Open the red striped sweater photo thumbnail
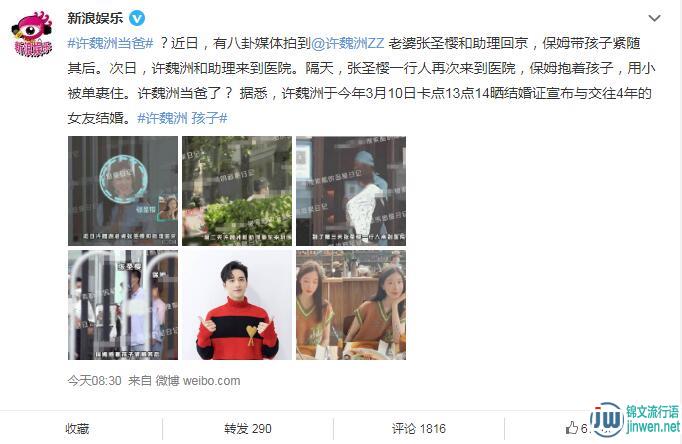This screenshot has width=682, height=444. tap(237, 305)
